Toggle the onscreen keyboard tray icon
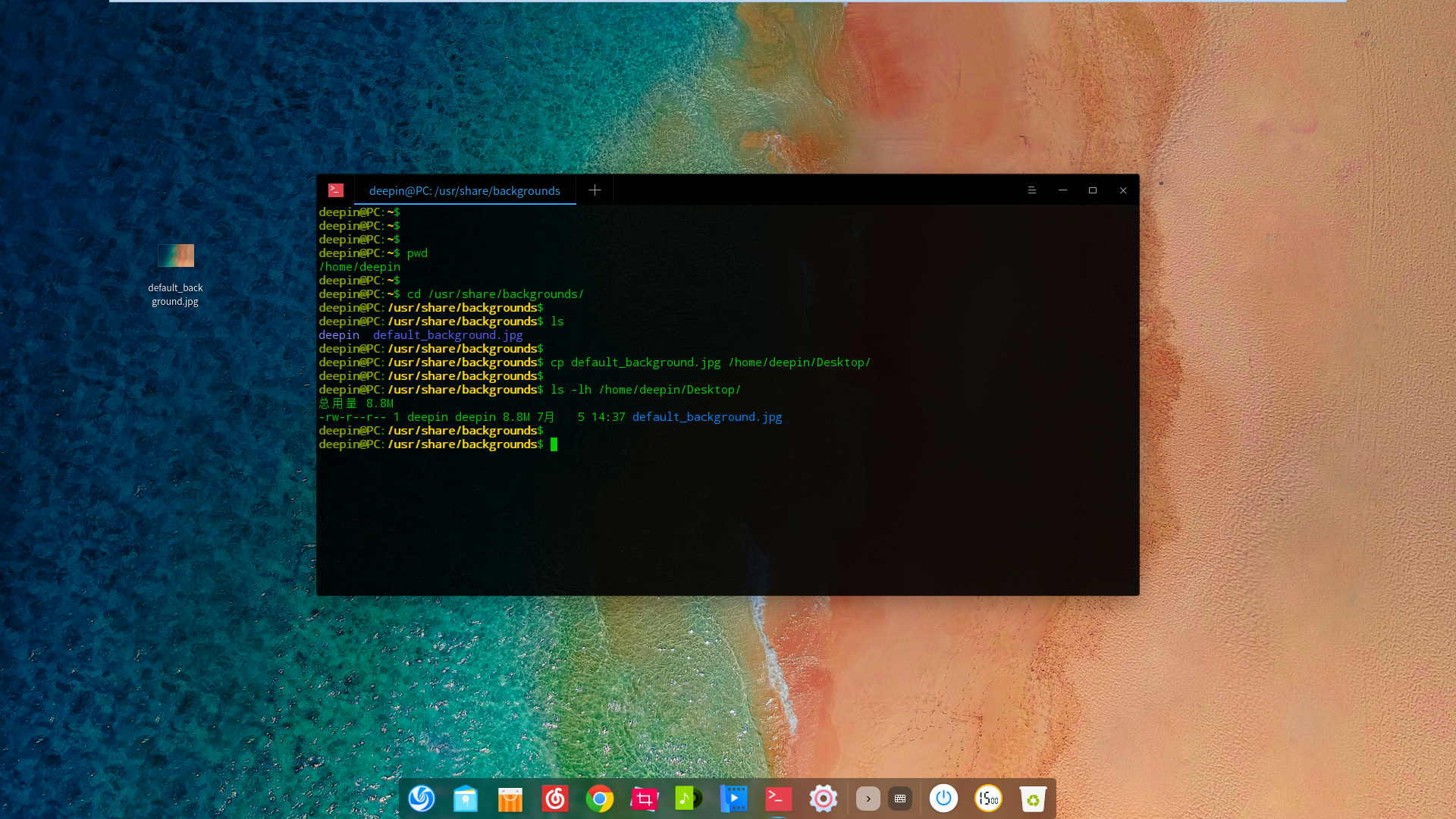This screenshot has height=819, width=1456. (x=900, y=799)
